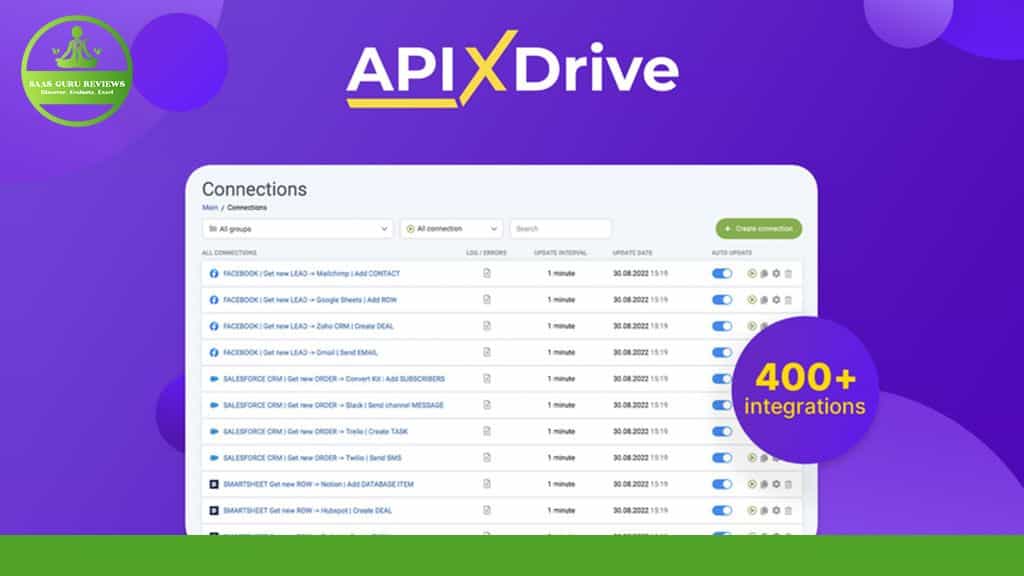The width and height of the screenshot is (1024, 576).
Task: Disable auto update for Facebook Gmail connection
Action: coord(722,353)
